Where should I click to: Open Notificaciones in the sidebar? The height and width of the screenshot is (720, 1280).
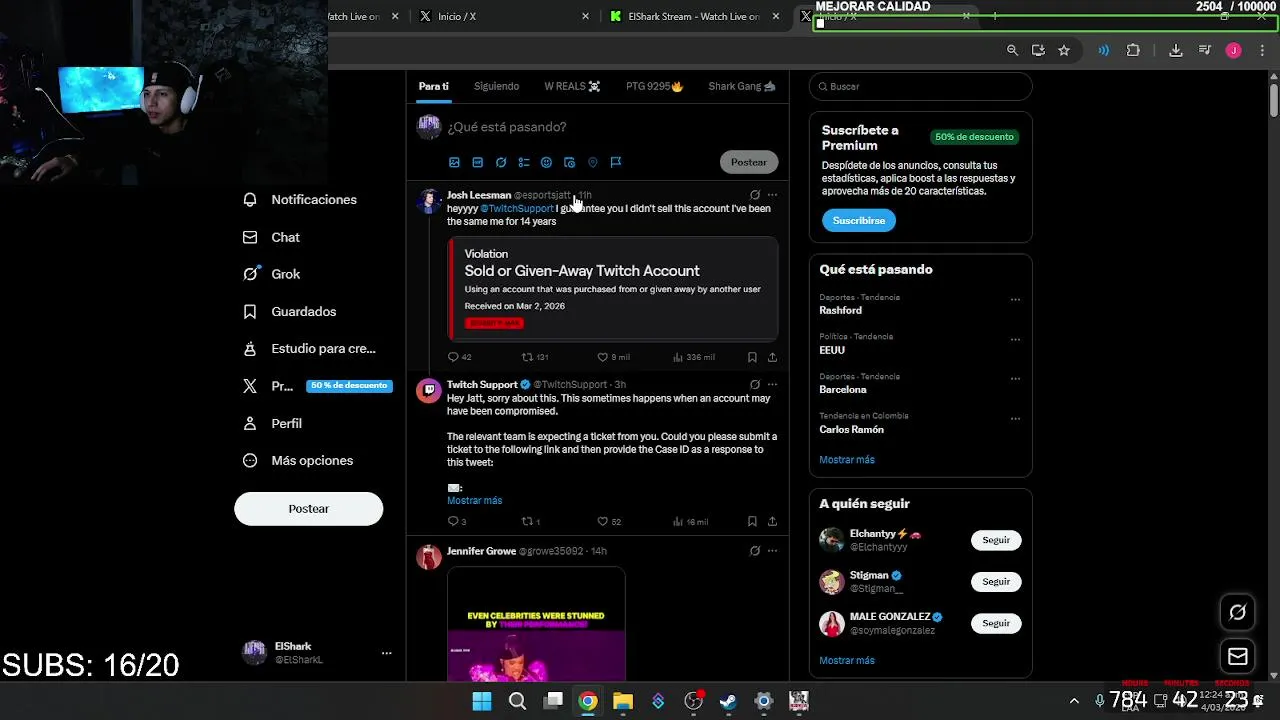300,200
